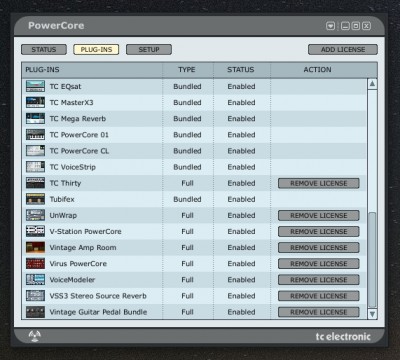The image size is (400, 360).
Task: Click the Enabled status for VoiceModeler
Action: 241,280
